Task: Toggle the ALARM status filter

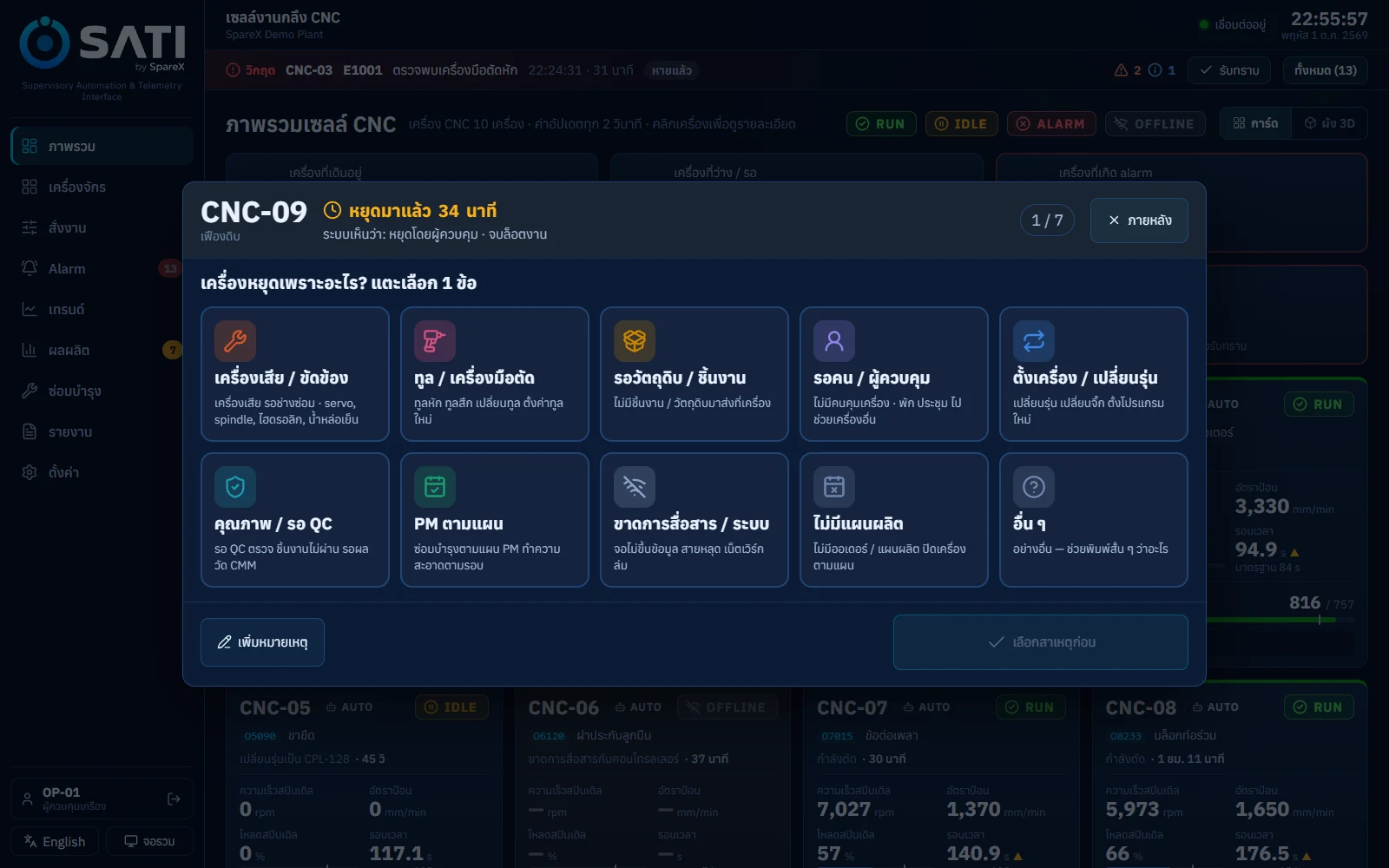Action: pyautogui.click(x=1051, y=124)
